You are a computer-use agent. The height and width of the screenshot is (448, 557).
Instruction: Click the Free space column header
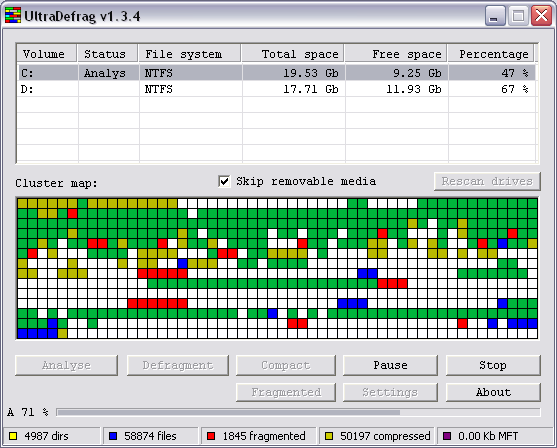396,54
